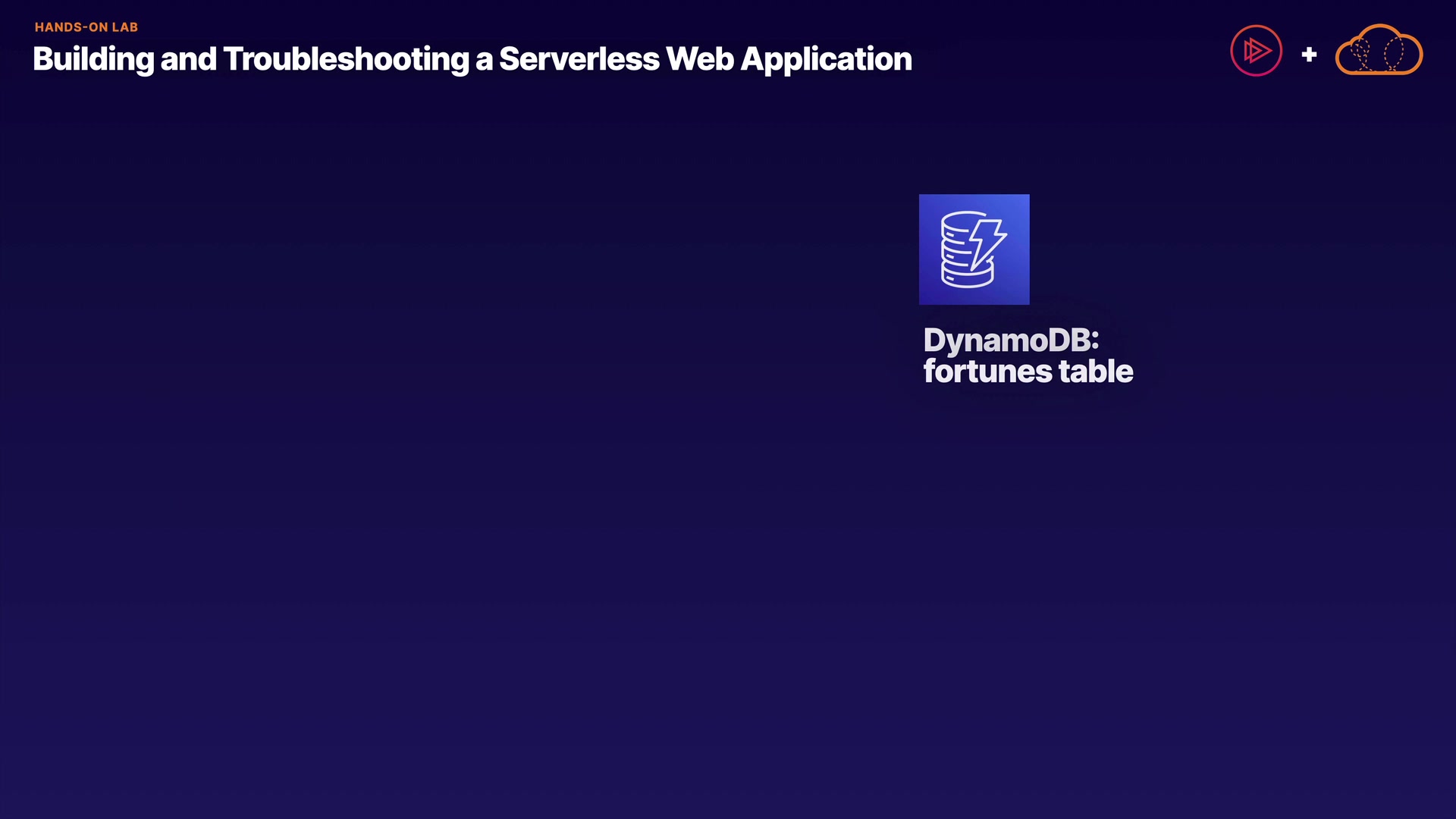Click the orange A Cloud Guru cloud logo
The height and width of the screenshot is (819, 1456).
(x=1379, y=50)
